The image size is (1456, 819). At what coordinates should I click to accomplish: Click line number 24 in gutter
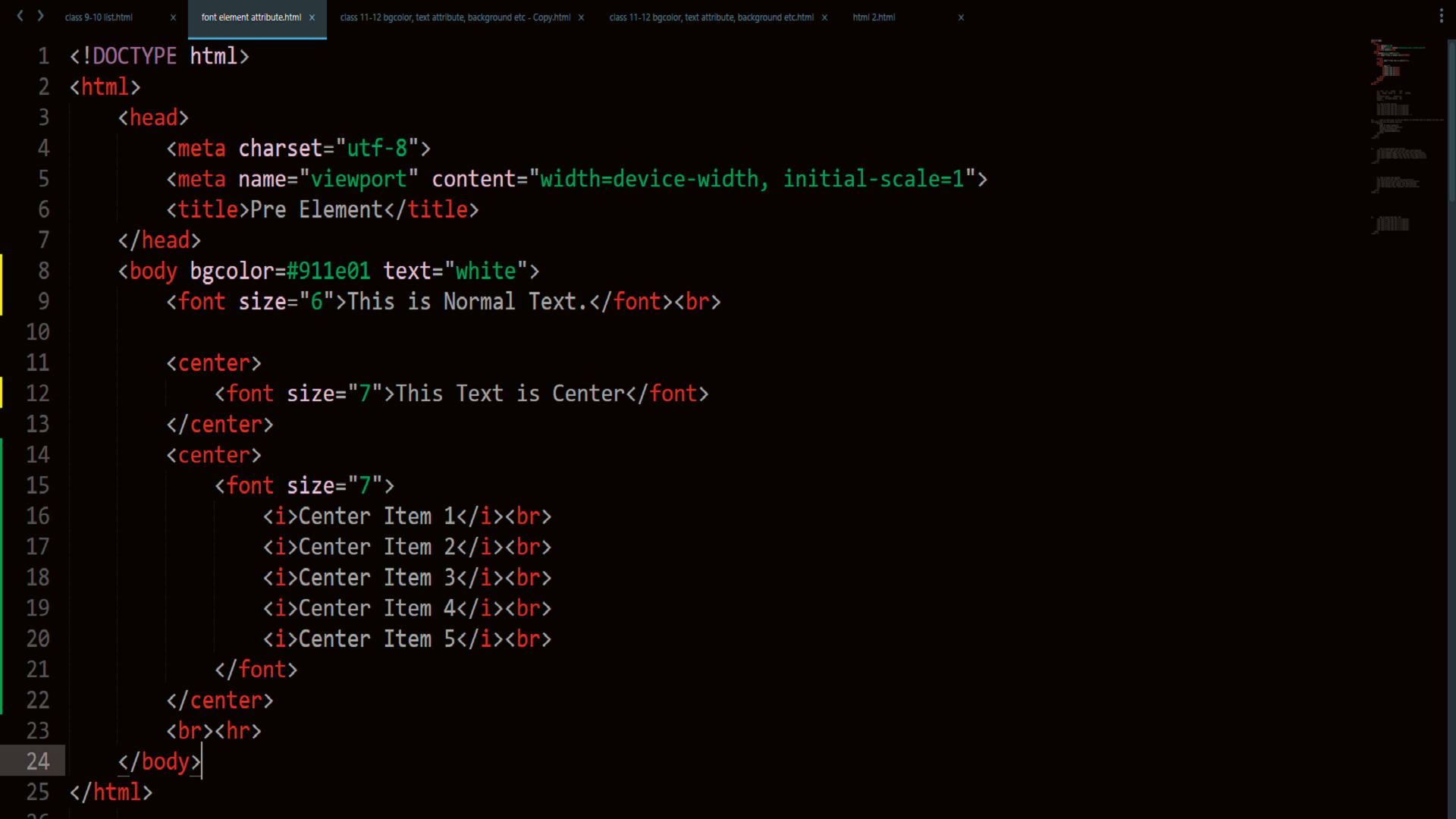click(38, 761)
